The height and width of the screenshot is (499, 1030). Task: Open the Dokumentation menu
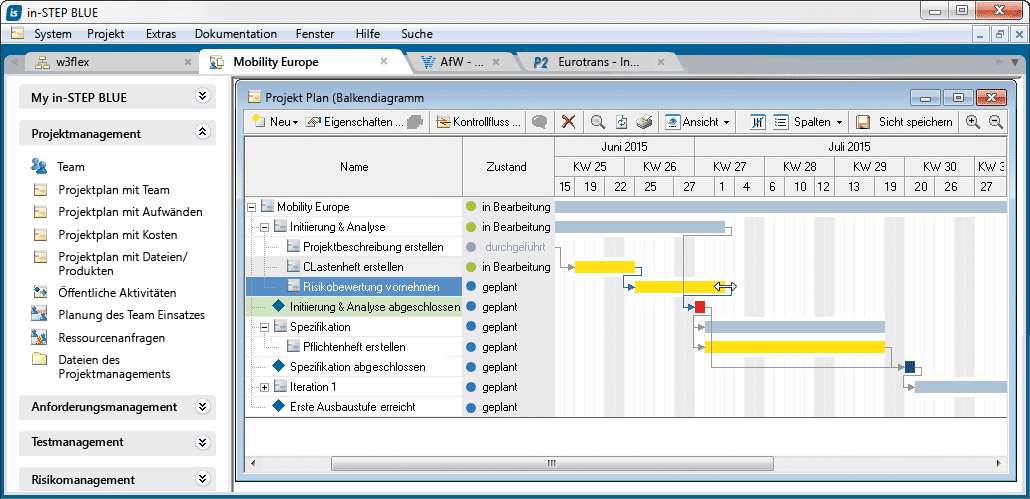pos(236,33)
